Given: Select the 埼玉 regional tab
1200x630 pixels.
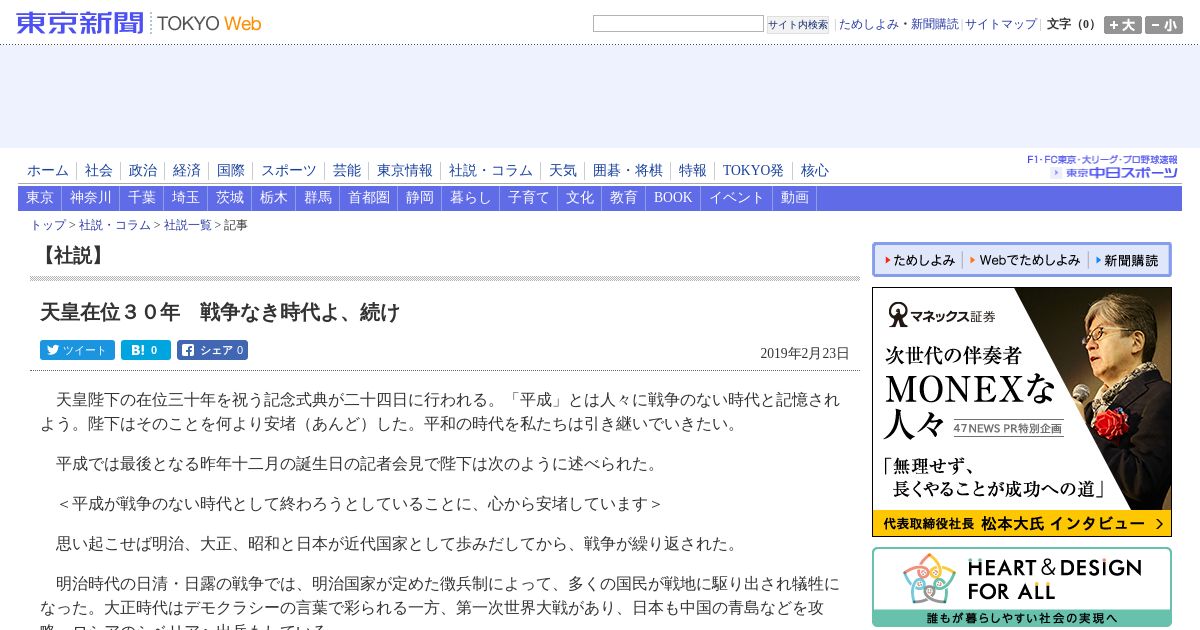Looking at the screenshot, I should tap(186, 198).
